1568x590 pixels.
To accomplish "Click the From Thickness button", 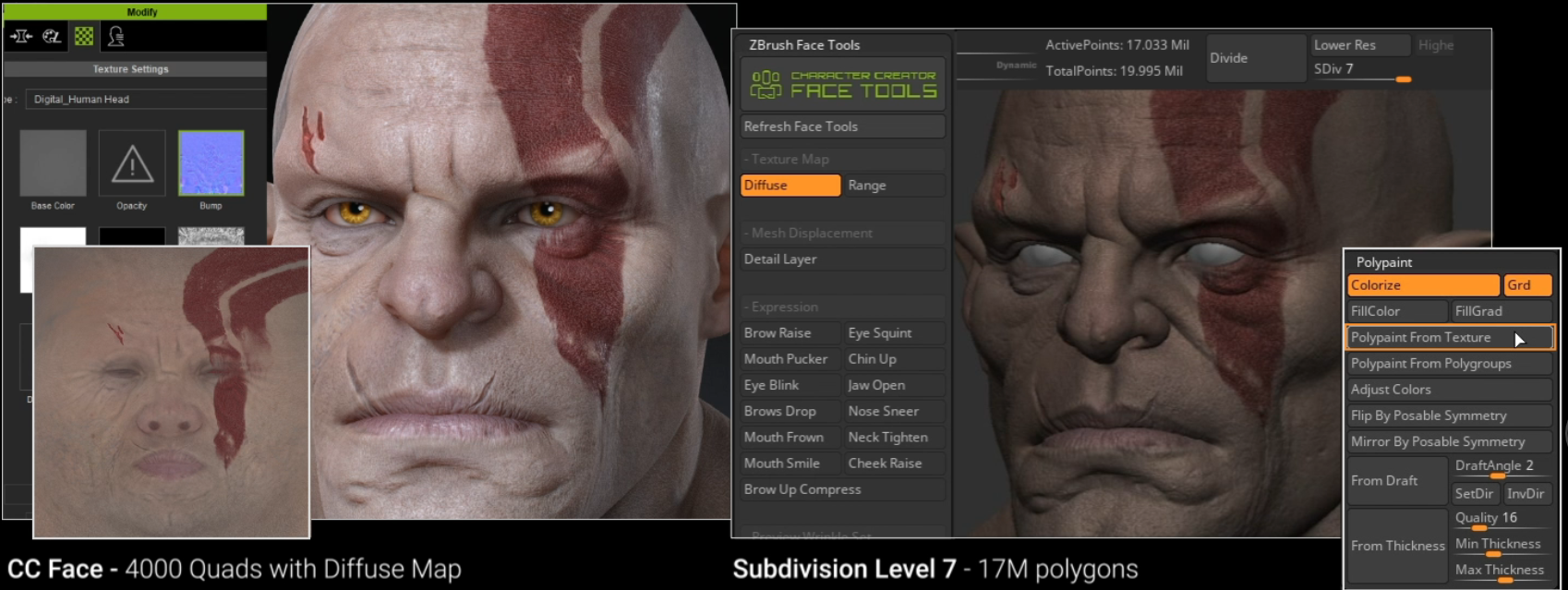I will point(1397,546).
